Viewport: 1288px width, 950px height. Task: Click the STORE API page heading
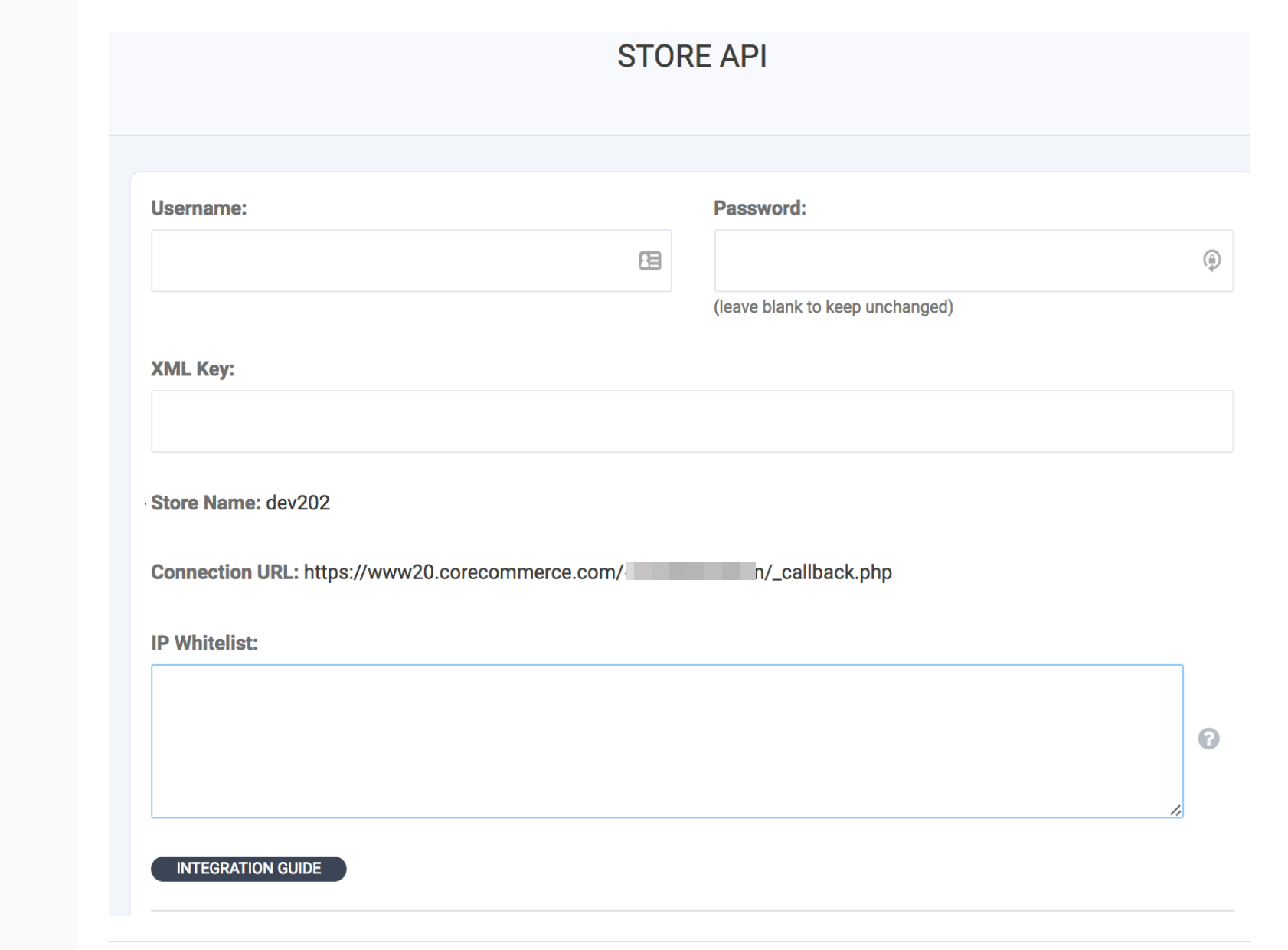coord(692,56)
